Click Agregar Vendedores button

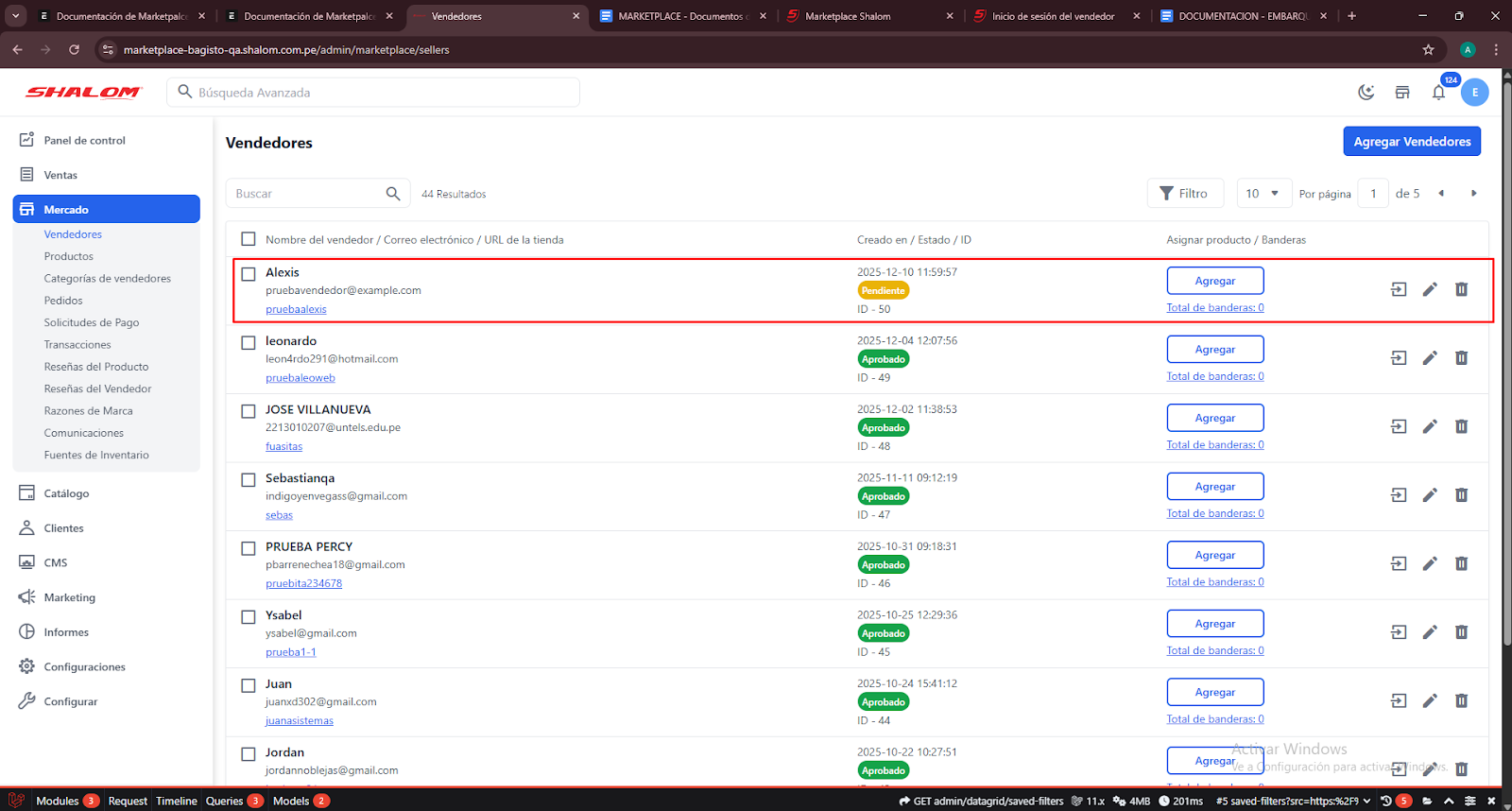coord(1412,142)
